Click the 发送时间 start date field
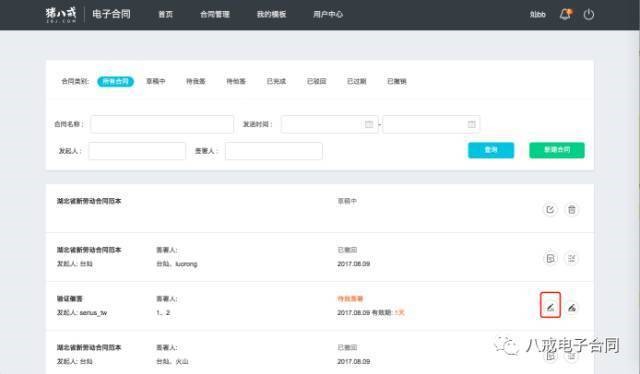The image size is (640, 374). (329, 124)
